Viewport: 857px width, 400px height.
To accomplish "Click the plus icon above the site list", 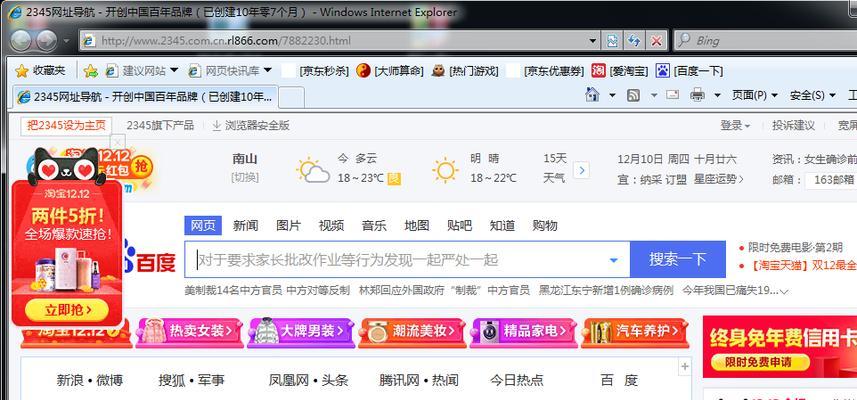I will click(x=684, y=367).
